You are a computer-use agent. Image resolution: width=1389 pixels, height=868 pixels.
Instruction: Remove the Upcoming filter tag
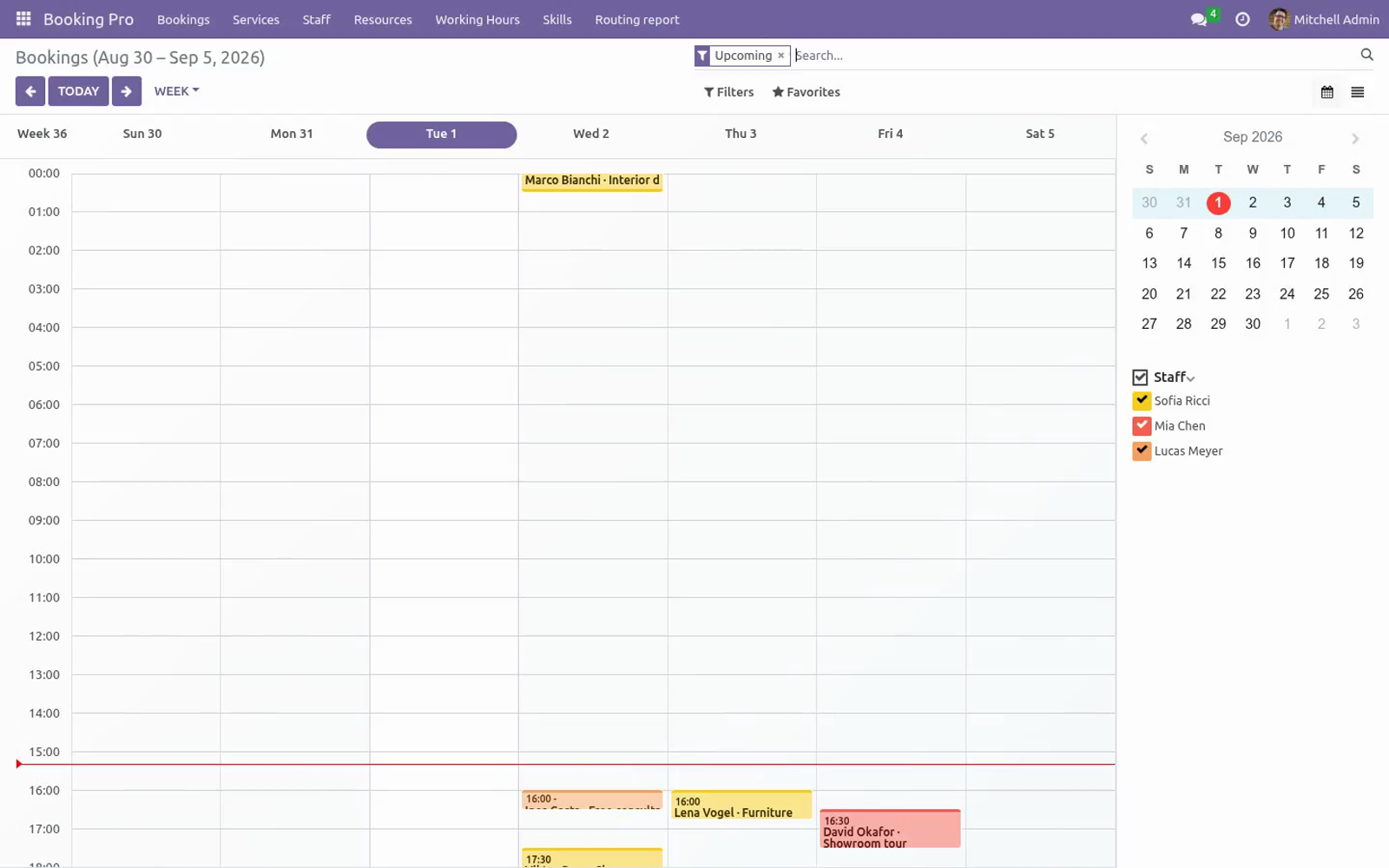(780, 56)
